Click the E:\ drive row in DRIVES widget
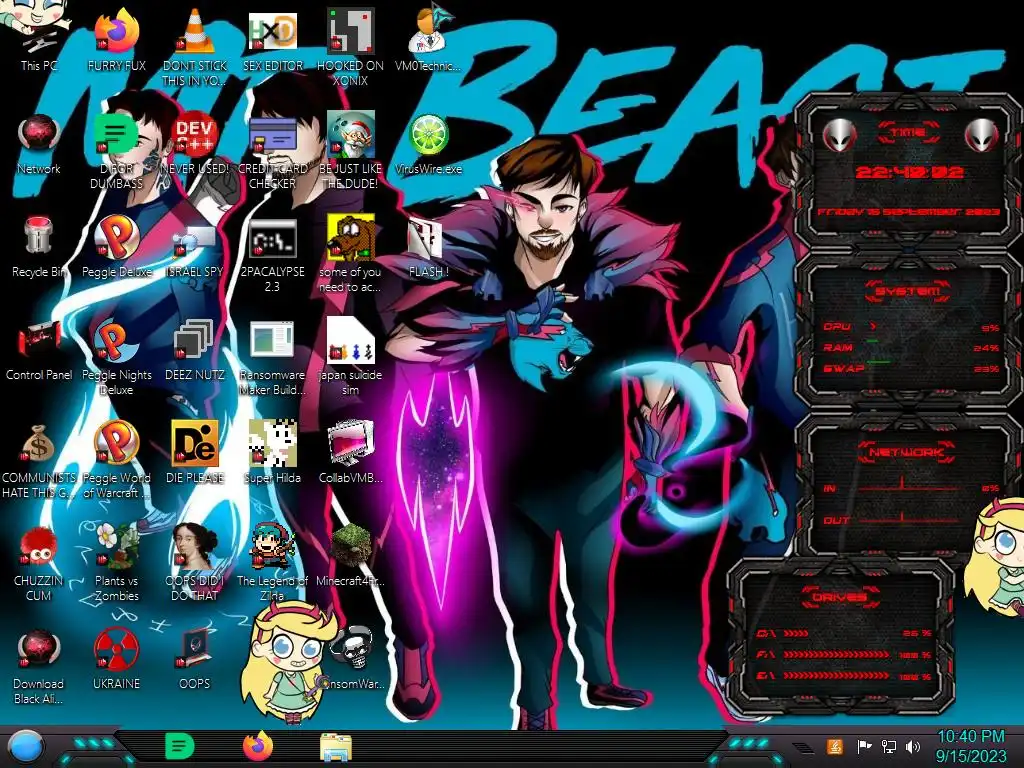This screenshot has height=768, width=1024. click(842, 676)
